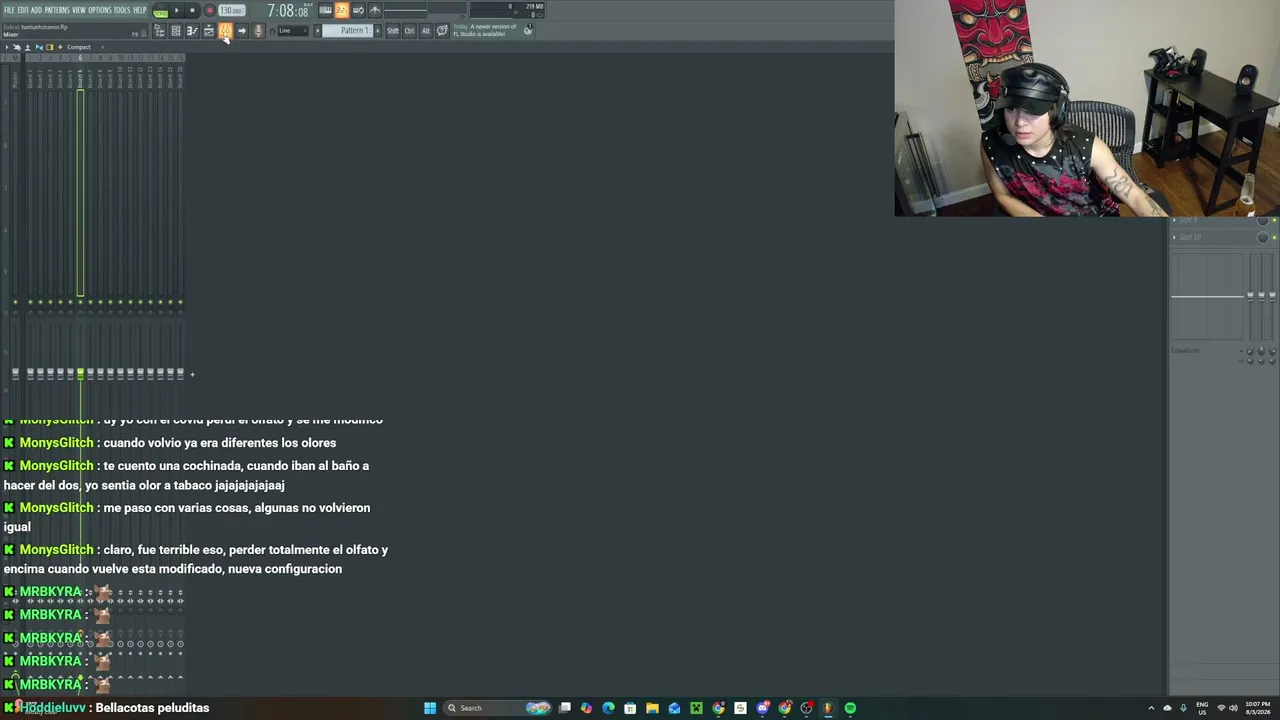Click the taskbar Search box
The image size is (1280, 720).
point(498,708)
